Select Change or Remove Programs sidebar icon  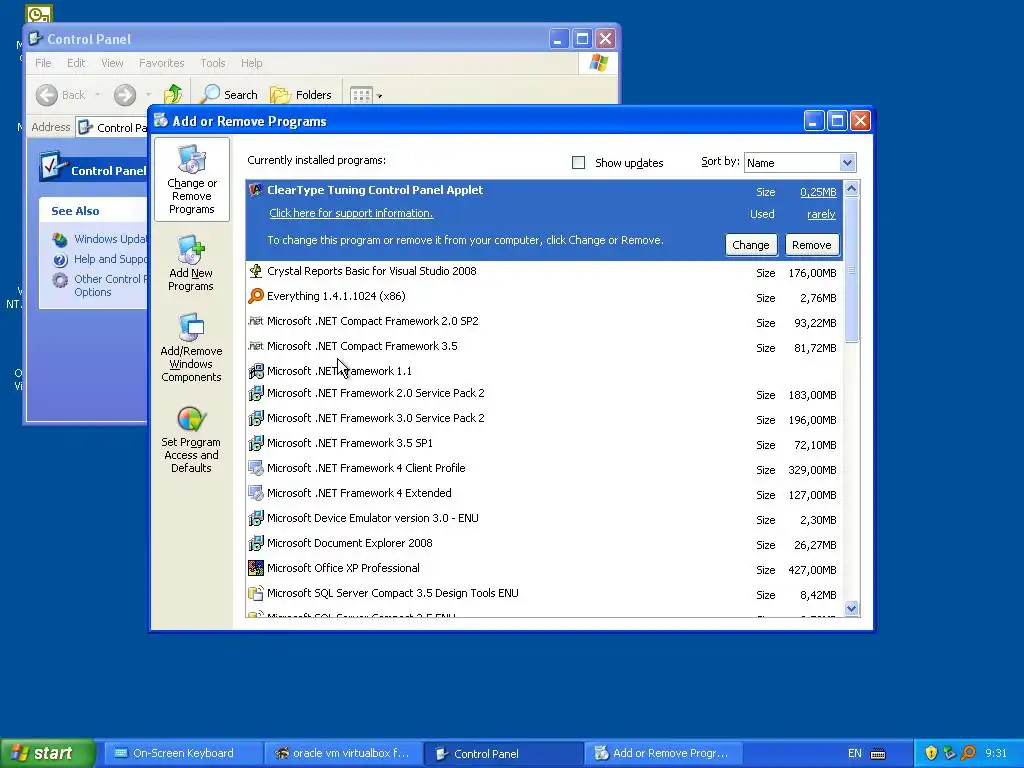[191, 160]
